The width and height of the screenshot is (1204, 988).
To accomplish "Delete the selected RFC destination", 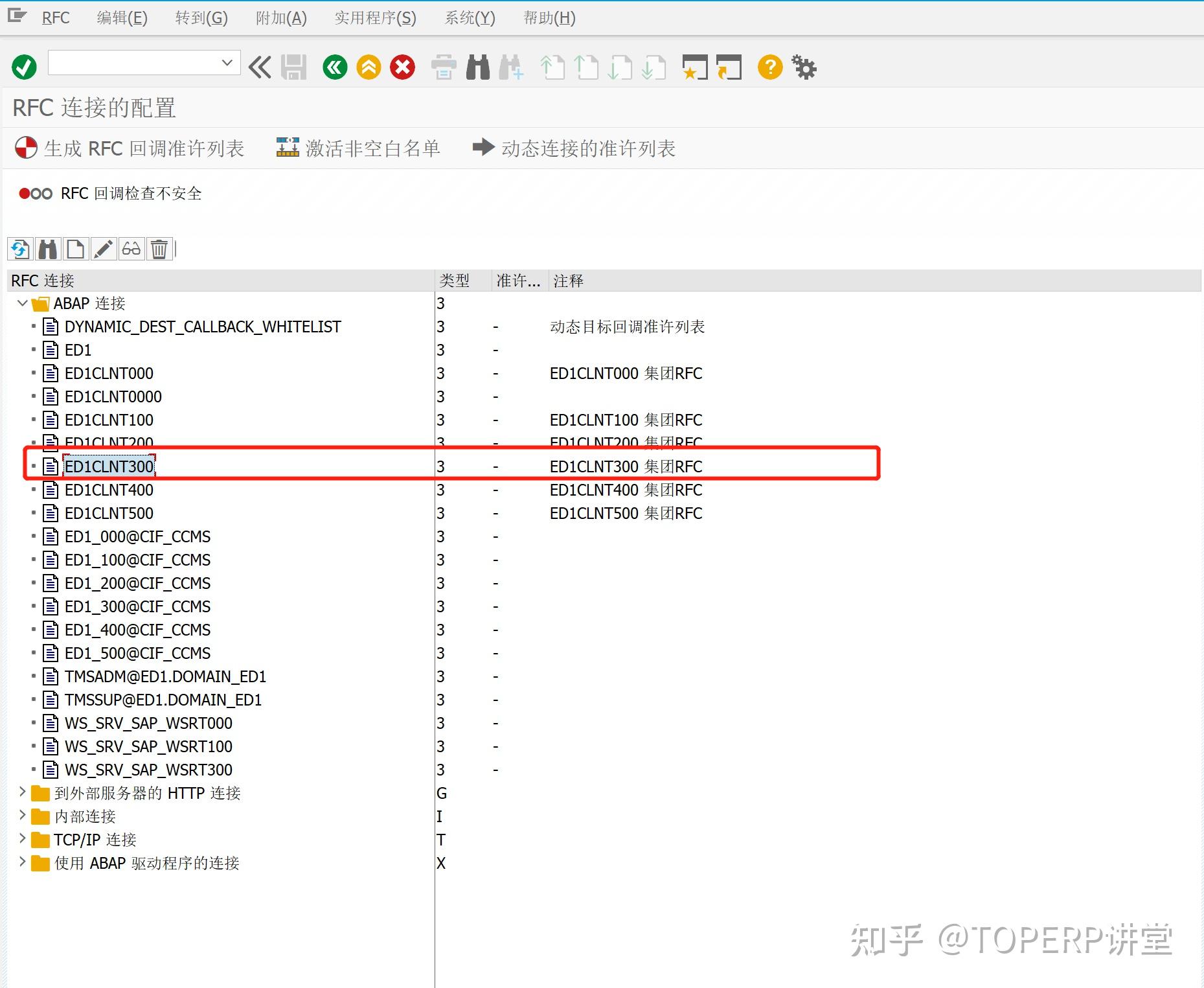I will click(159, 249).
